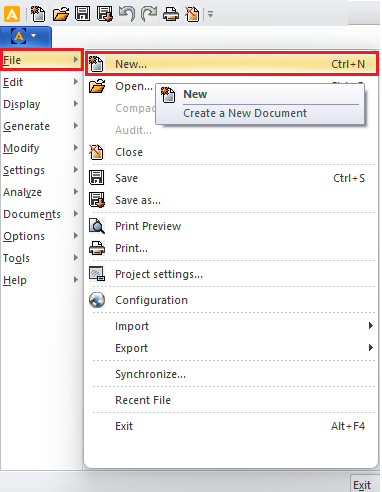Click the Save diskette icon in File submenu
The width and height of the screenshot is (382, 492).
click(97, 177)
